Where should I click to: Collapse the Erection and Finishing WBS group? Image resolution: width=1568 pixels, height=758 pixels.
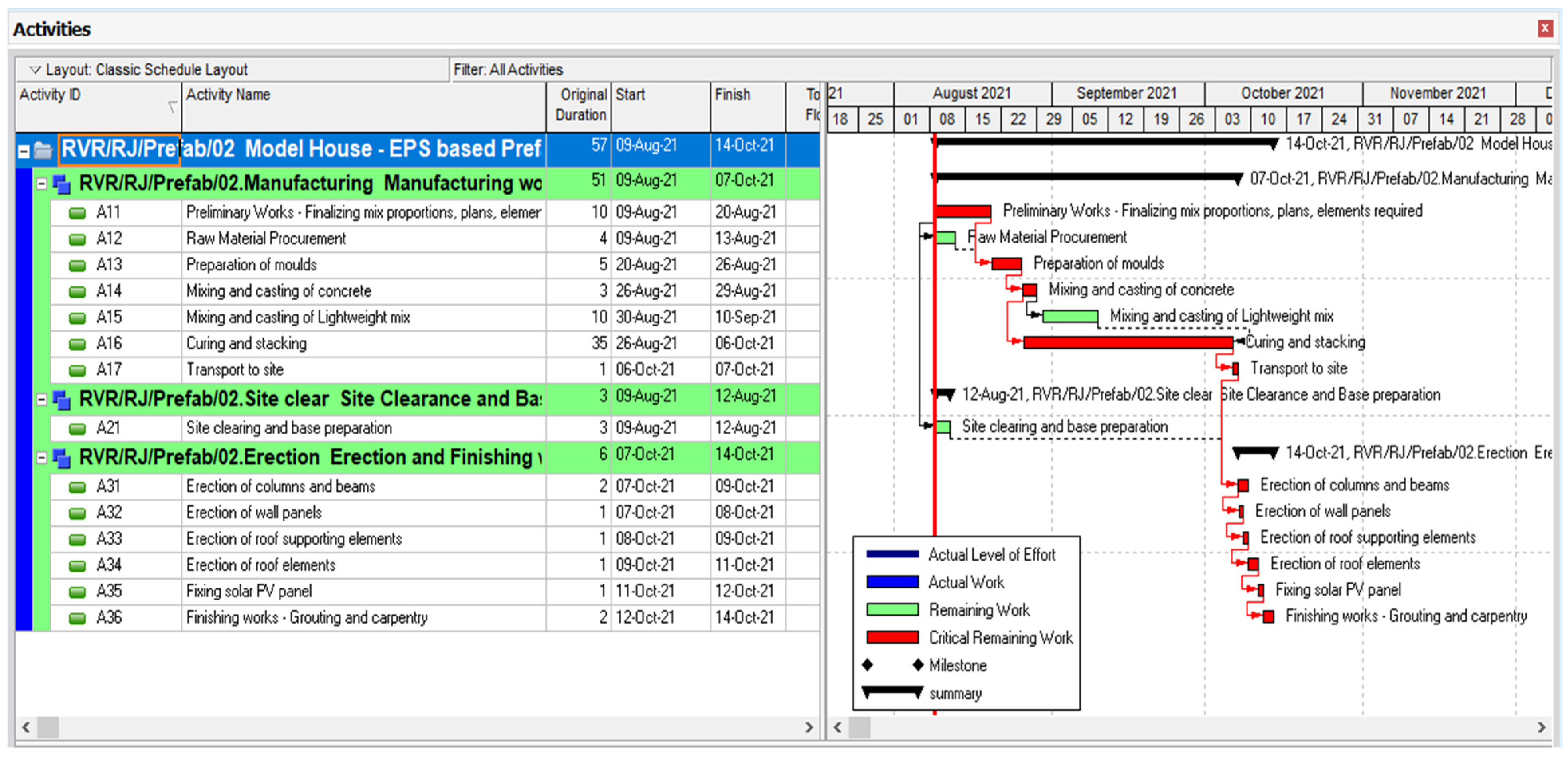point(41,458)
